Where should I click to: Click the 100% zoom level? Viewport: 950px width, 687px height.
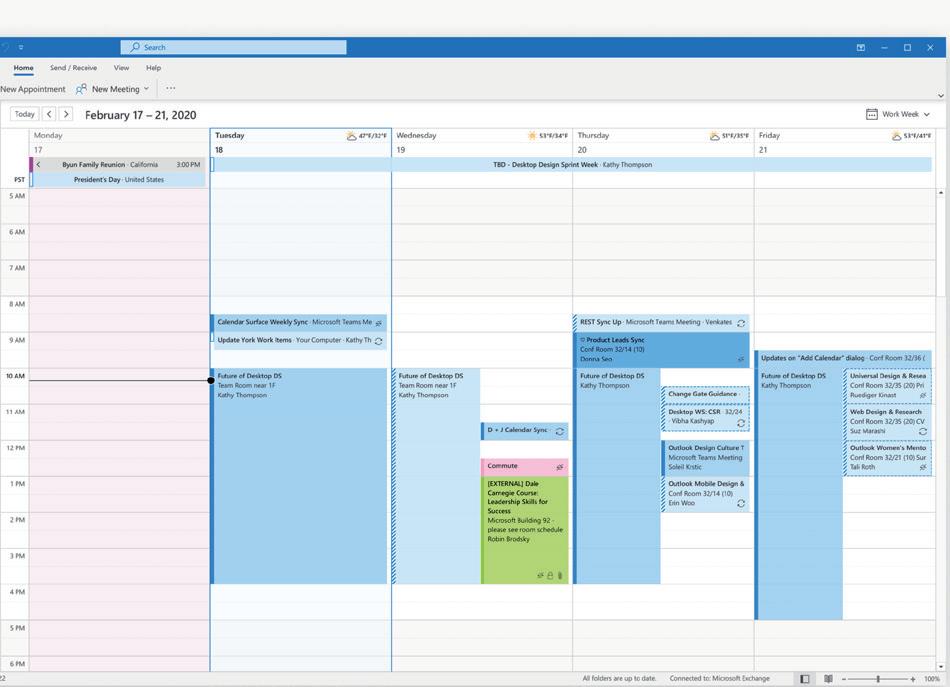(x=931, y=679)
